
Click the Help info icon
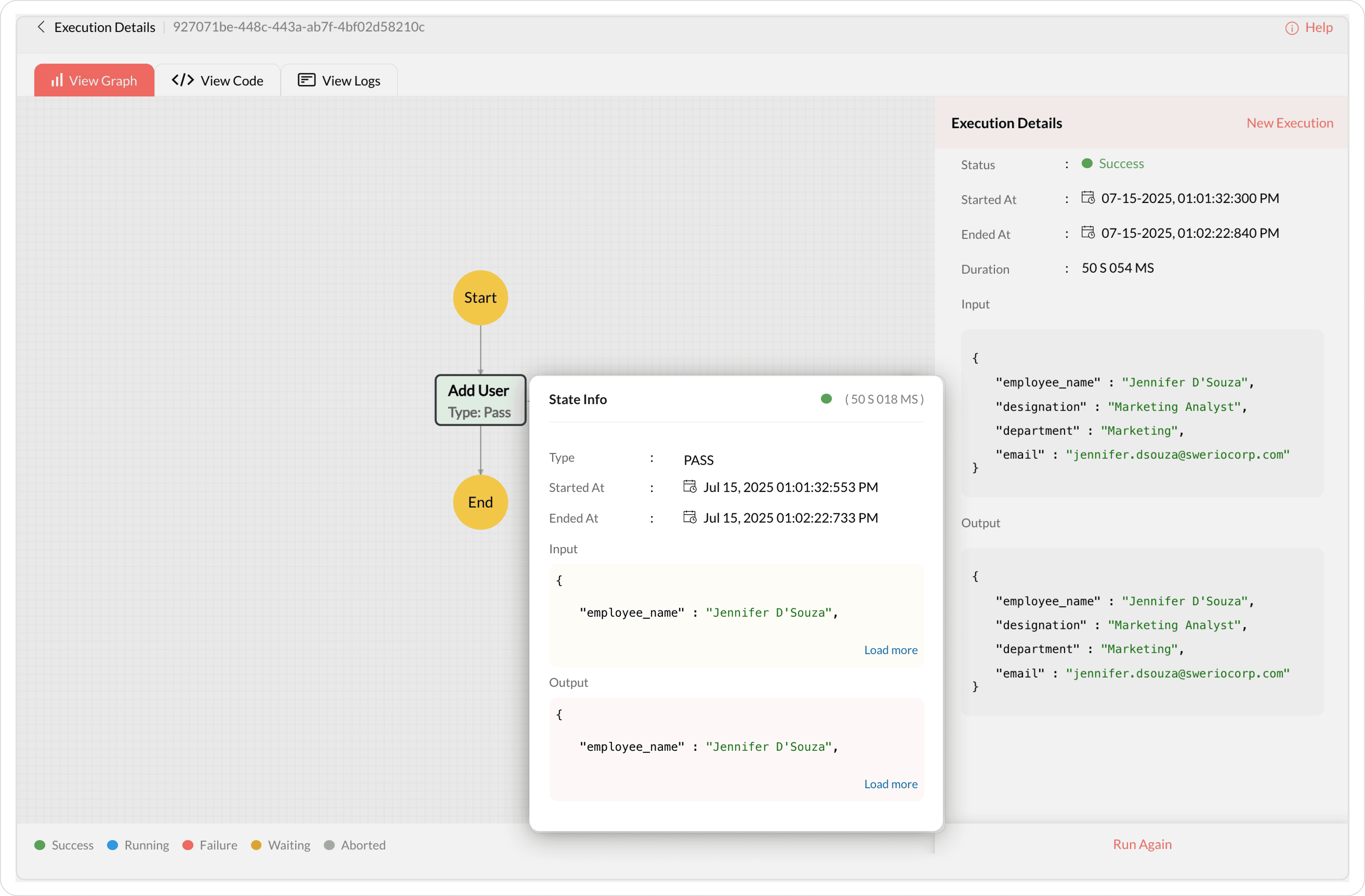click(x=1291, y=28)
